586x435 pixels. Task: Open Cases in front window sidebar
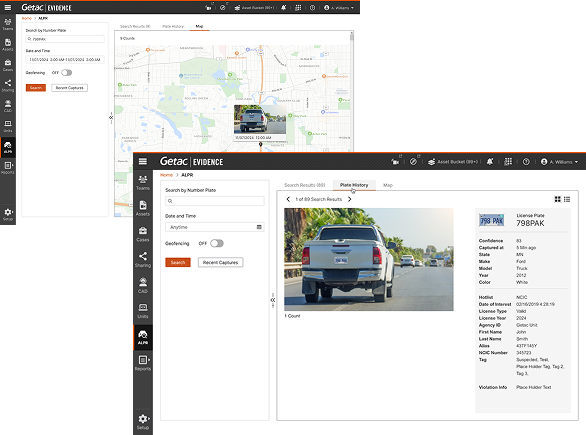(143, 234)
